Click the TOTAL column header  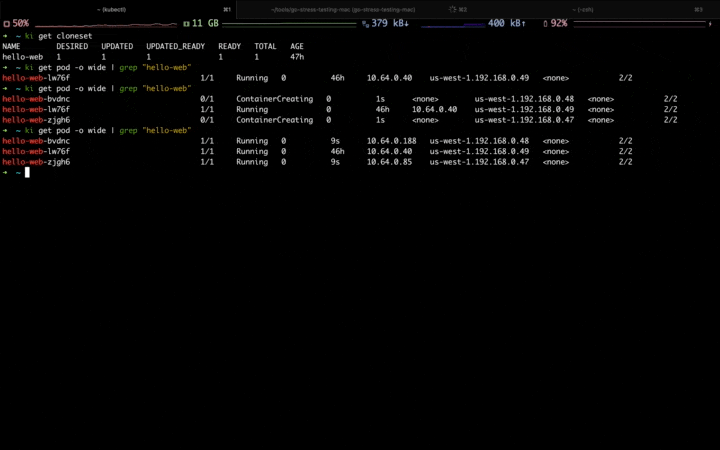(265, 46)
